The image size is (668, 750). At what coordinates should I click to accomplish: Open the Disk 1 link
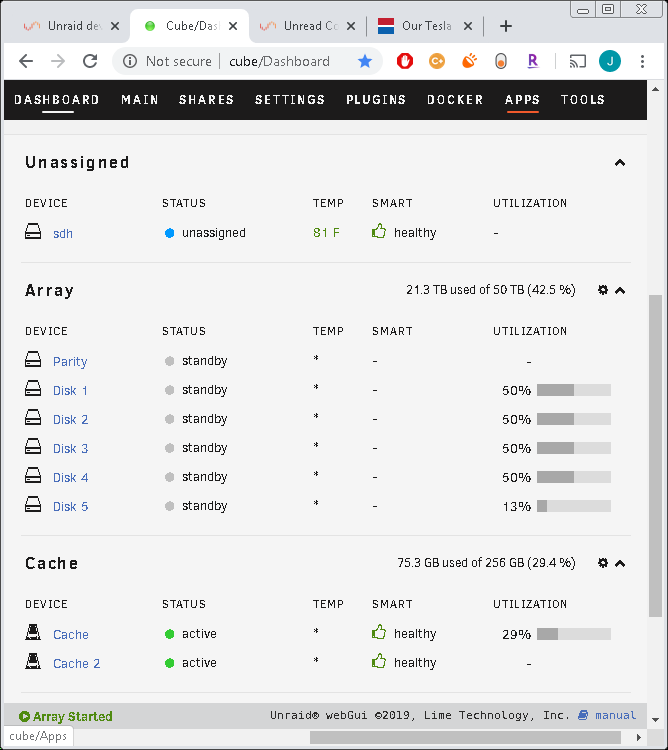[x=70, y=390]
